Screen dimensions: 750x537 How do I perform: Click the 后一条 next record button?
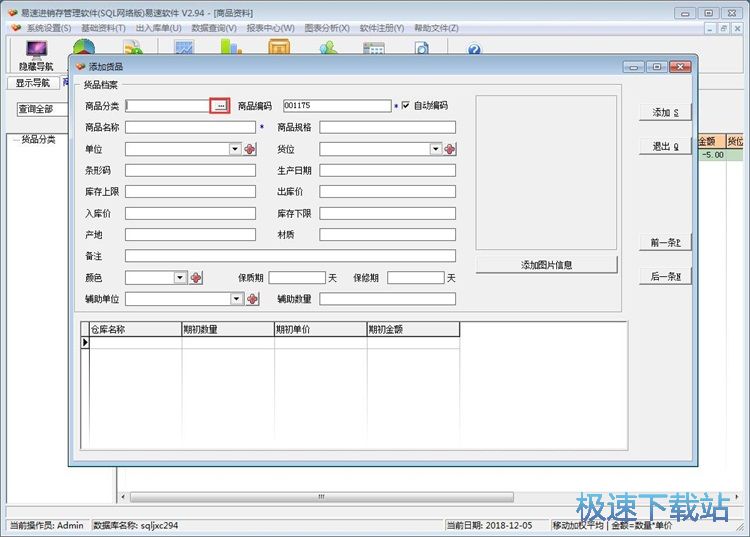665,277
